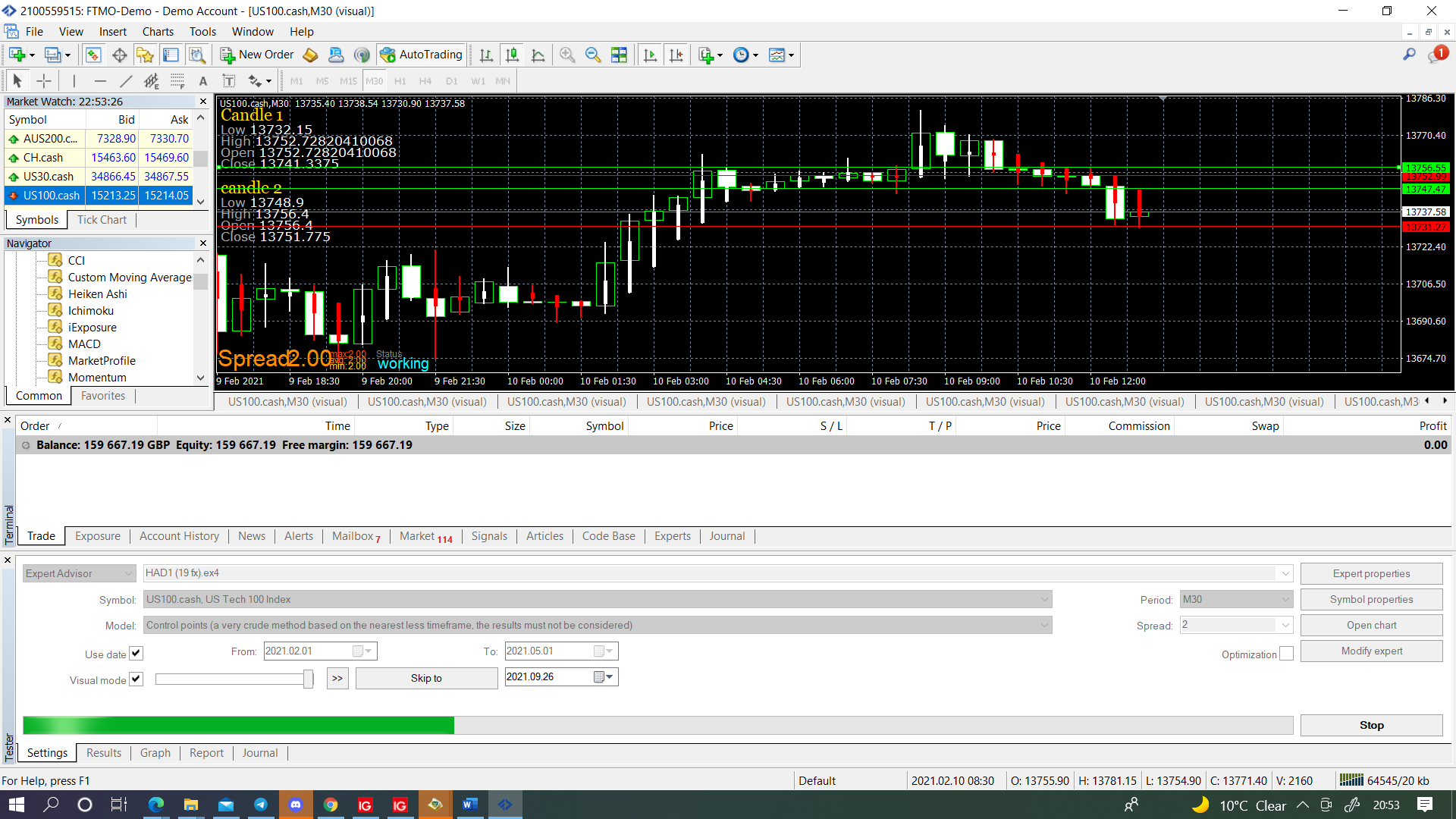Open the Model dropdown

click(598, 625)
